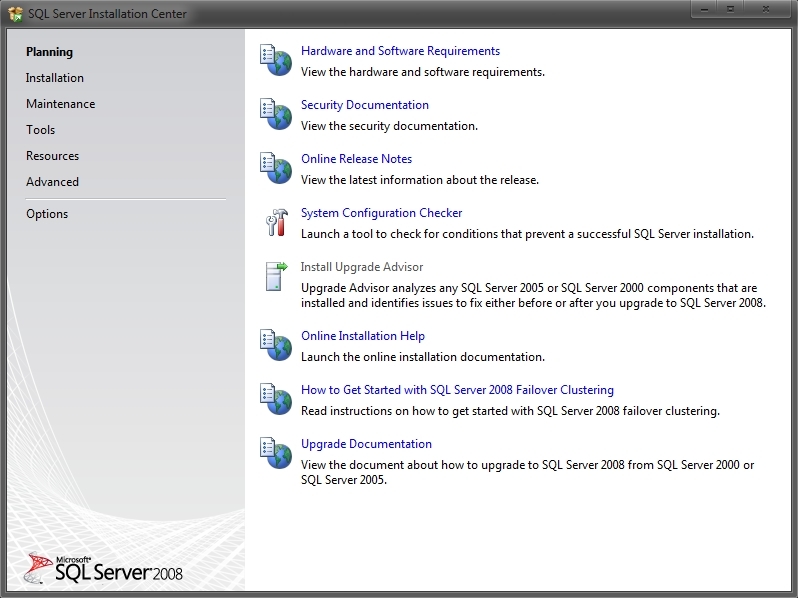Click the Failover Clustering guide icon

point(276,399)
